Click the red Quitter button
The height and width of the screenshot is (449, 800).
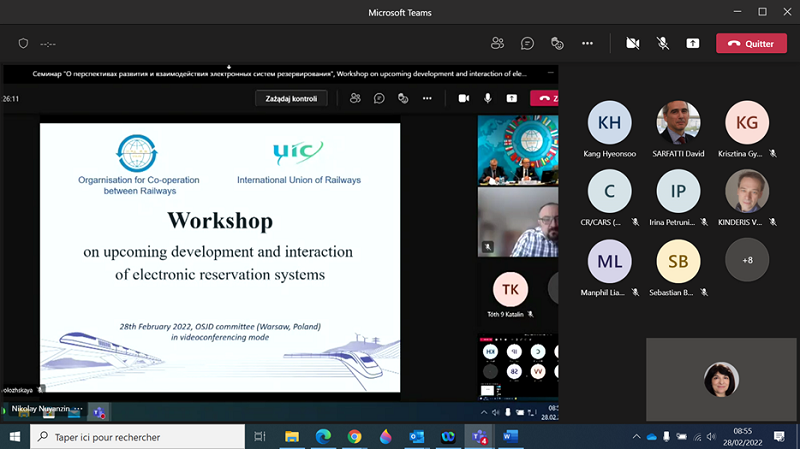tap(751, 44)
